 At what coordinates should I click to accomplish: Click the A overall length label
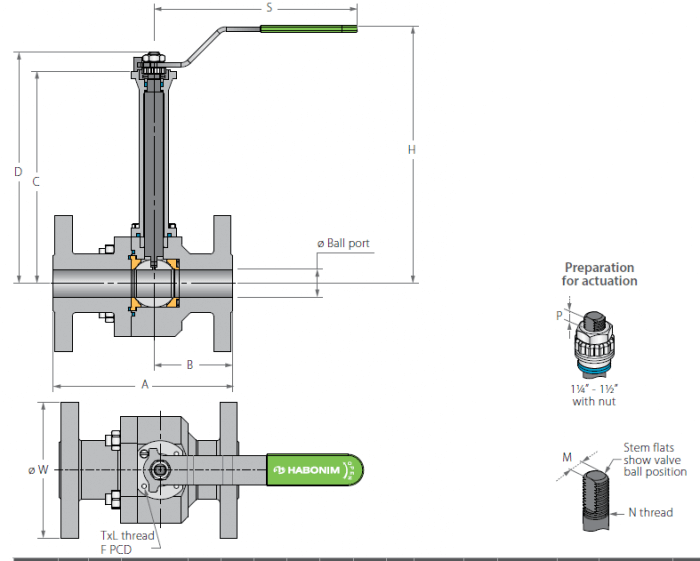pyautogui.click(x=145, y=384)
